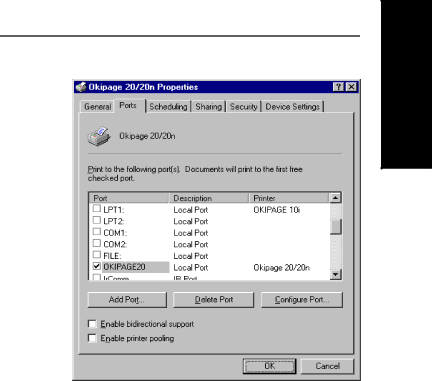The height and width of the screenshot is (381, 432).
Task: Click the Okipage 20/20n printer icon
Action: pyautogui.click(x=99, y=136)
